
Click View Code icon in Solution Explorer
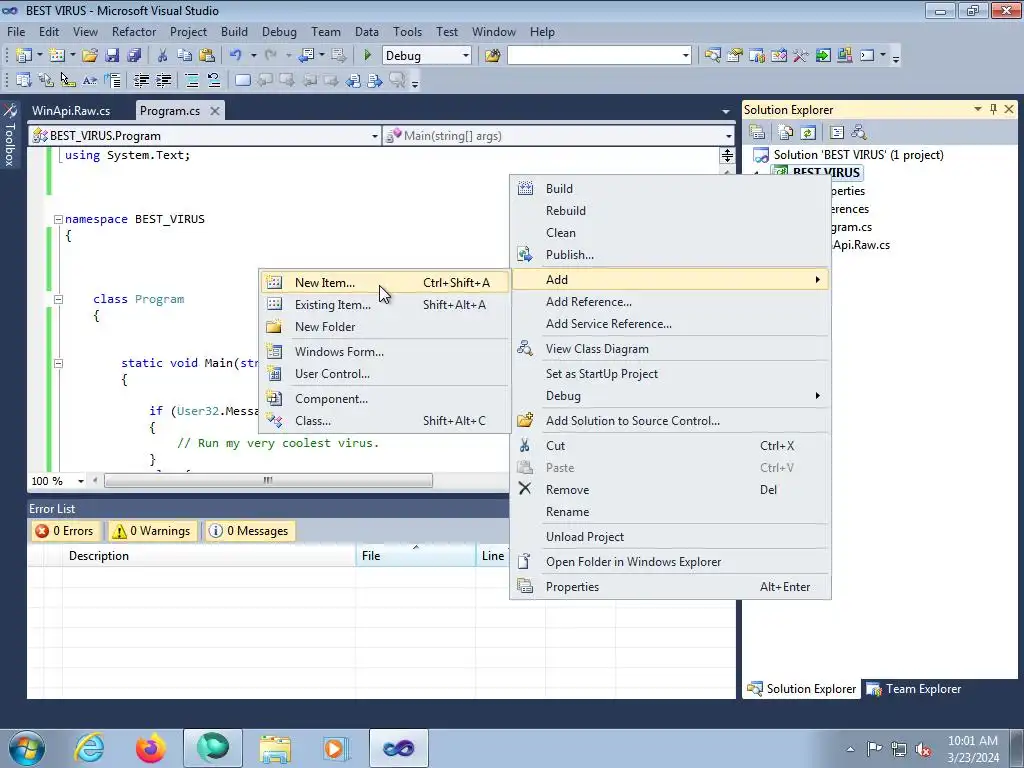(x=837, y=132)
